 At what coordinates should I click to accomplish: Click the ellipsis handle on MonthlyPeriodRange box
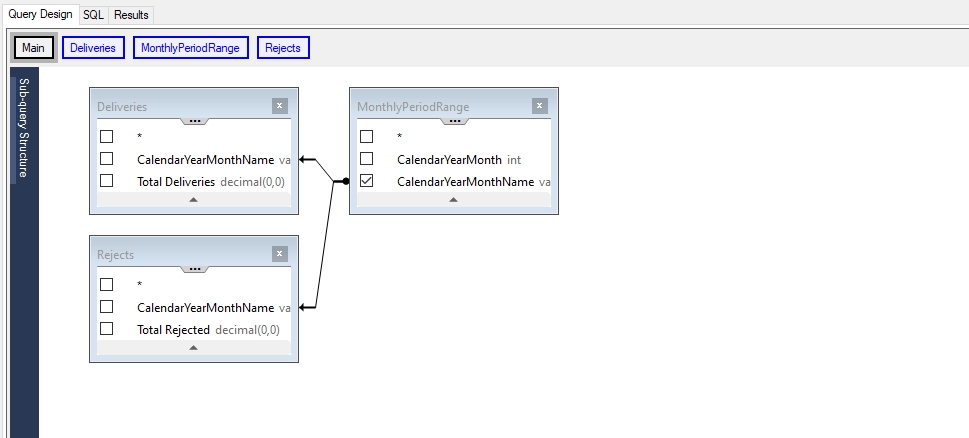(454, 120)
